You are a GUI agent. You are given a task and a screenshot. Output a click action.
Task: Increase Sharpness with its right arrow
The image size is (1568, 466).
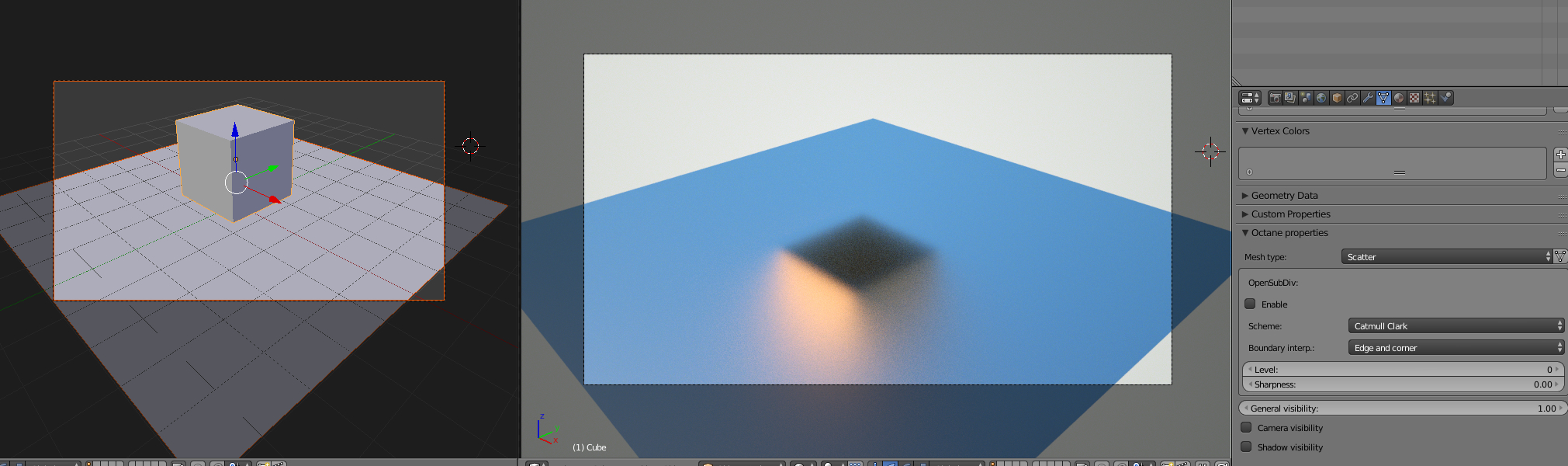[1559, 384]
